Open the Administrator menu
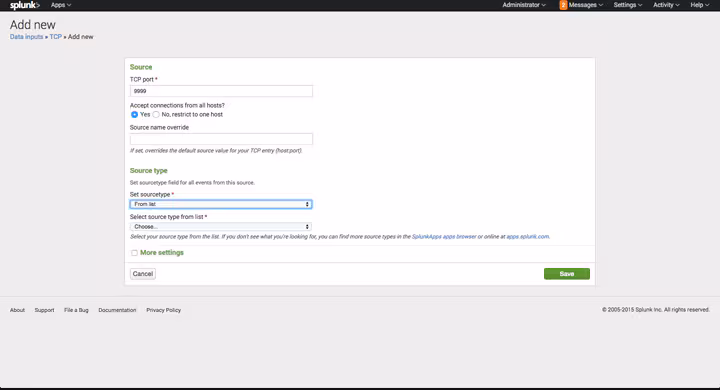Image resolution: width=720 pixels, height=390 pixels. click(x=524, y=5)
